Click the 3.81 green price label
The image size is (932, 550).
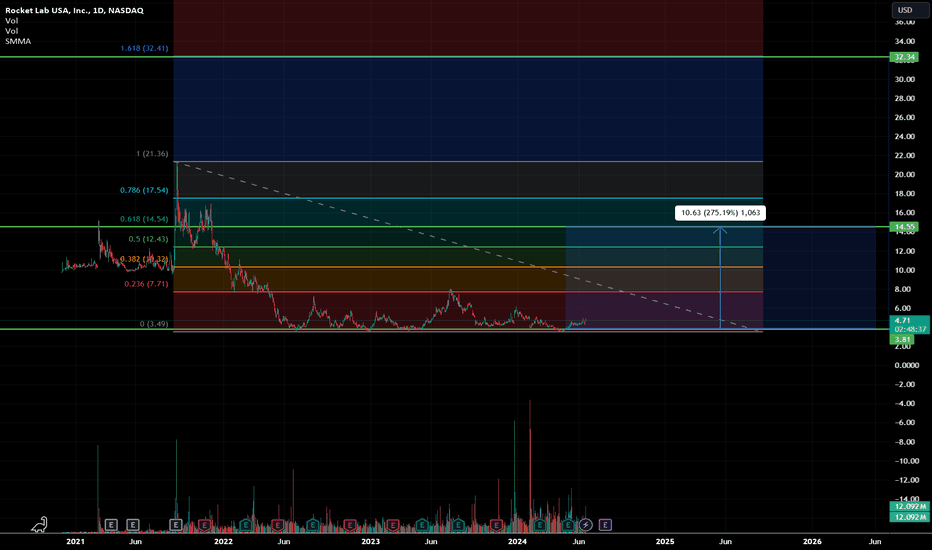click(x=902, y=340)
